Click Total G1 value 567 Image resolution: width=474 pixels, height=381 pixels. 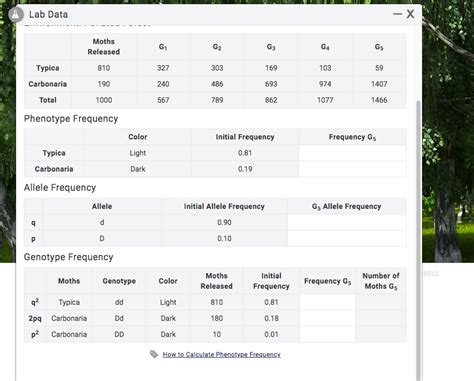pyautogui.click(x=163, y=100)
